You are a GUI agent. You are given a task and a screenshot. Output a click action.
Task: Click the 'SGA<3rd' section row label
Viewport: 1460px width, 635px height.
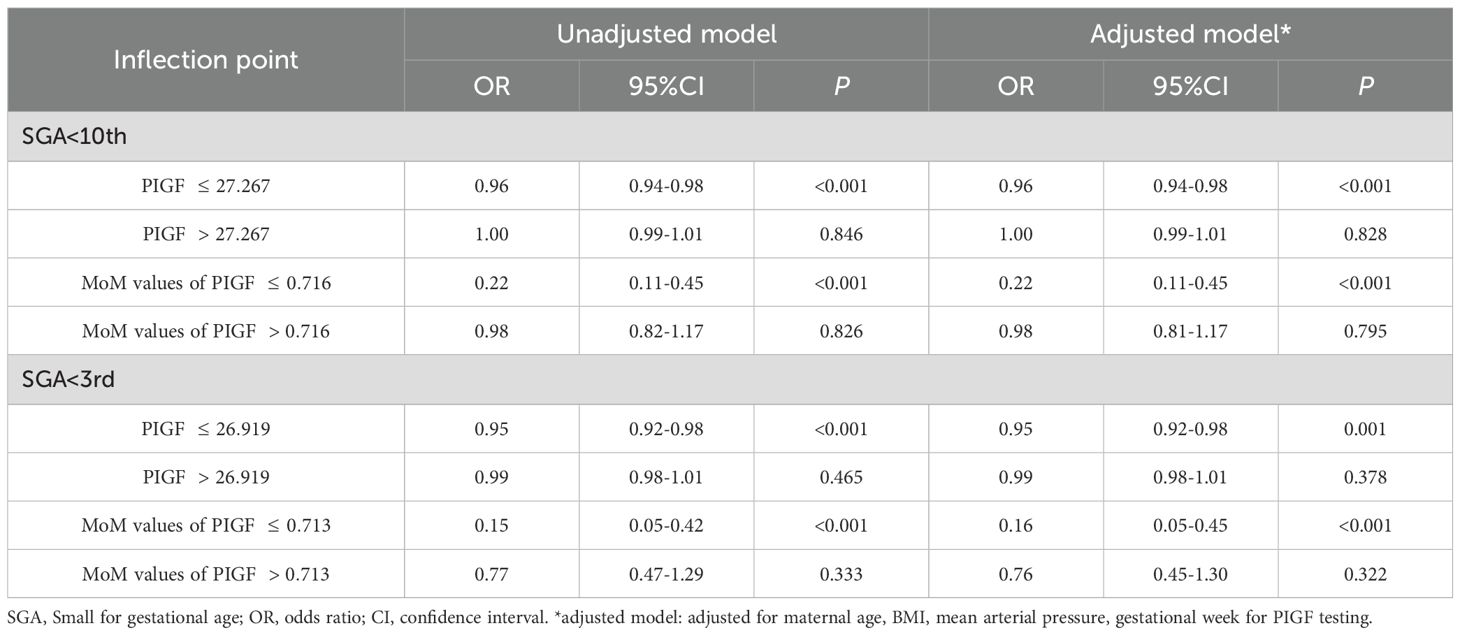[x=66, y=381]
